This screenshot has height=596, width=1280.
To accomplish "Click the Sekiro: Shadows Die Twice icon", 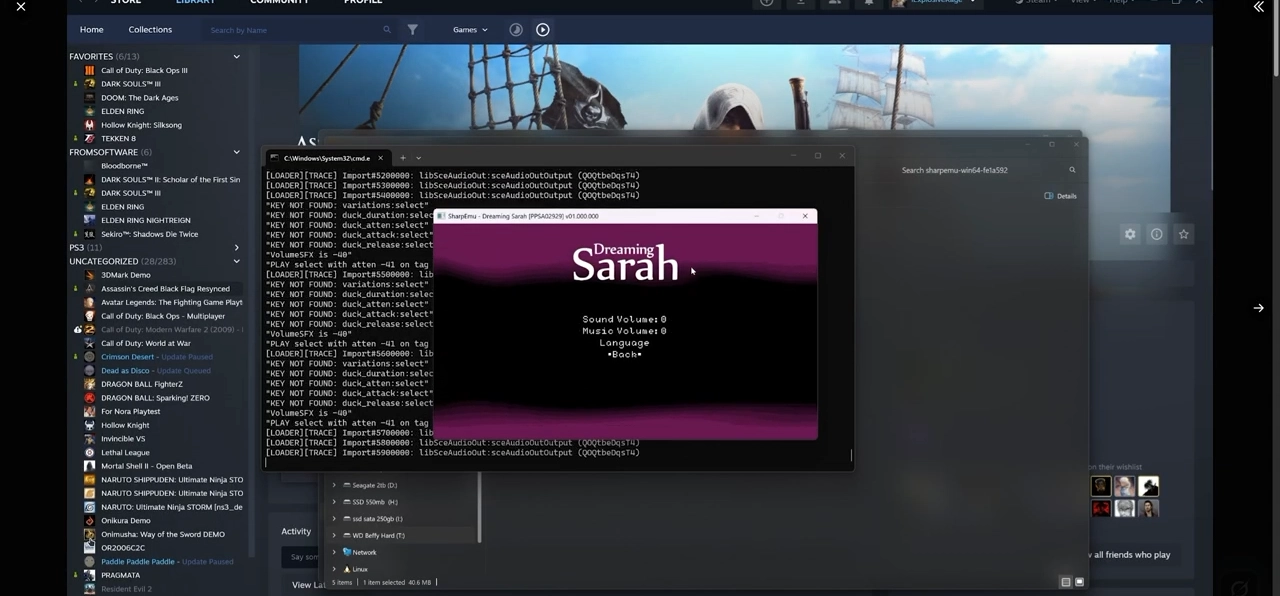I will point(90,234).
